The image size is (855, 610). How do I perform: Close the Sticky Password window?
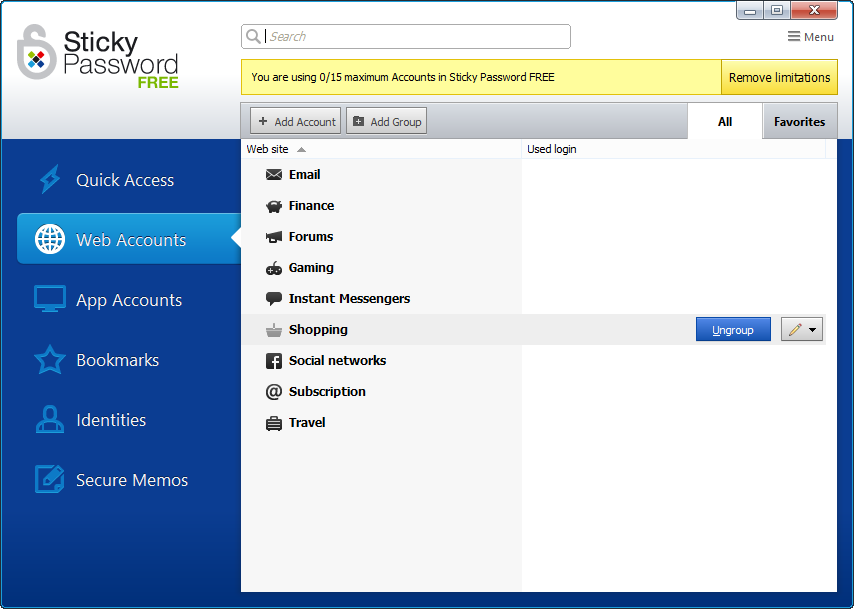tap(814, 10)
